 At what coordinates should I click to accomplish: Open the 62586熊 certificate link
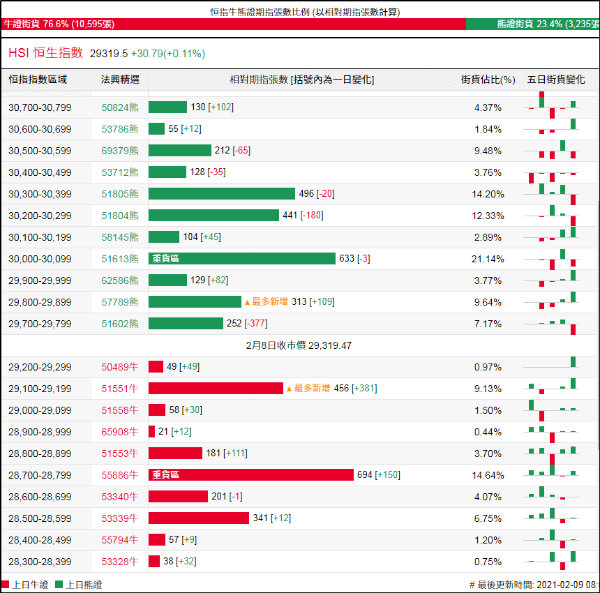[x=120, y=281]
